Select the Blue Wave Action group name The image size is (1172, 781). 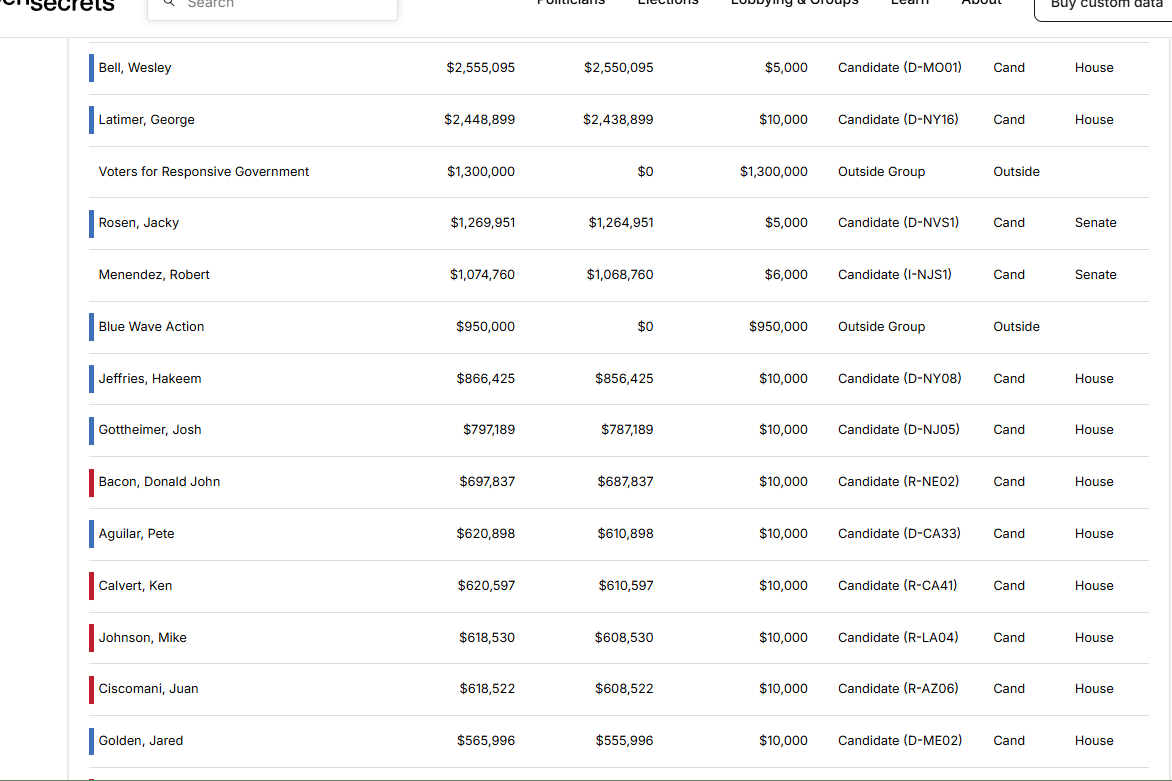tap(151, 327)
